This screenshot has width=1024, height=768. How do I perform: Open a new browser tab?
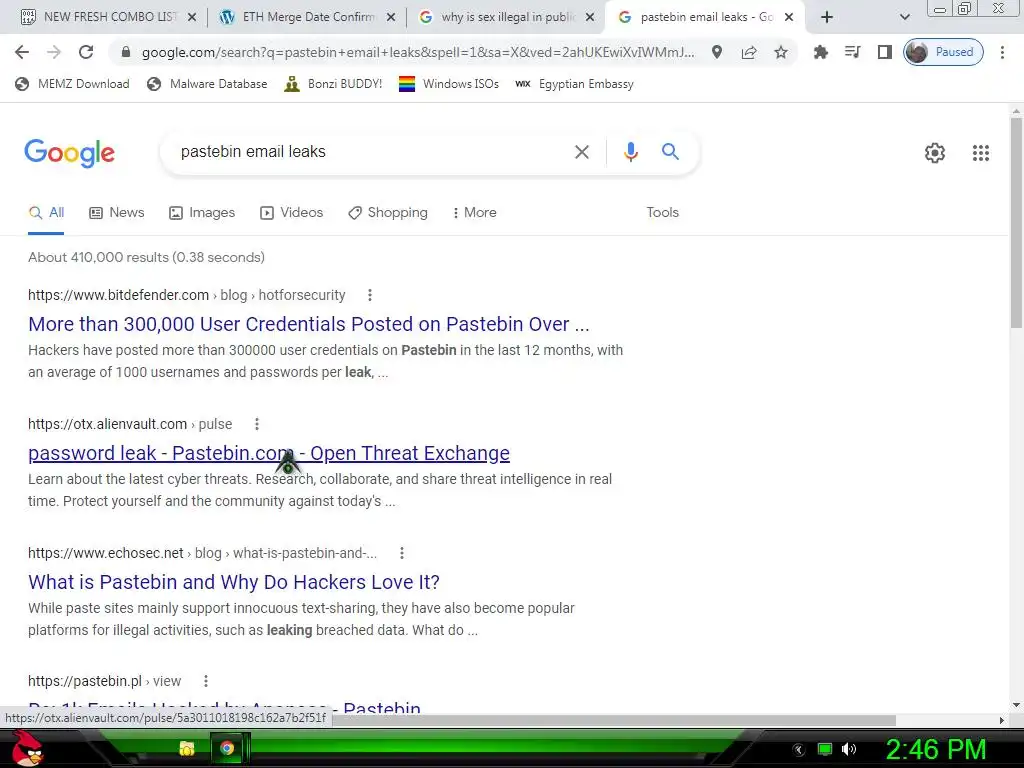(x=827, y=17)
